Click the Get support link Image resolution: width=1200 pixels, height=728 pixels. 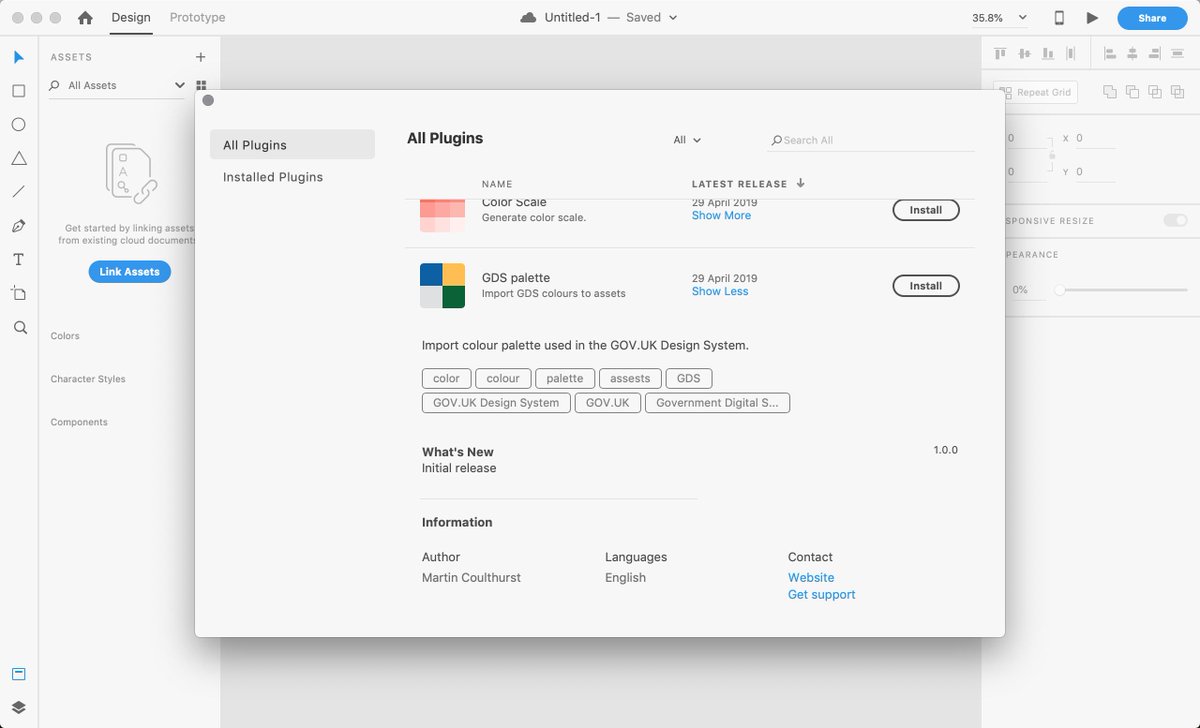pyautogui.click(x=822, y=595)
